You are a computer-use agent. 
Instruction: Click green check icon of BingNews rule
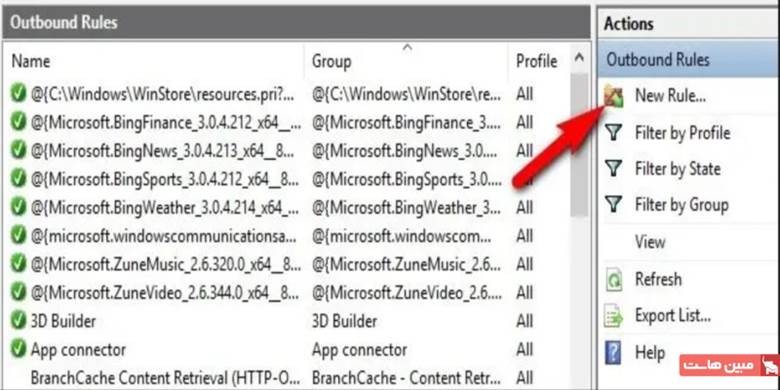tap(18, 150)
